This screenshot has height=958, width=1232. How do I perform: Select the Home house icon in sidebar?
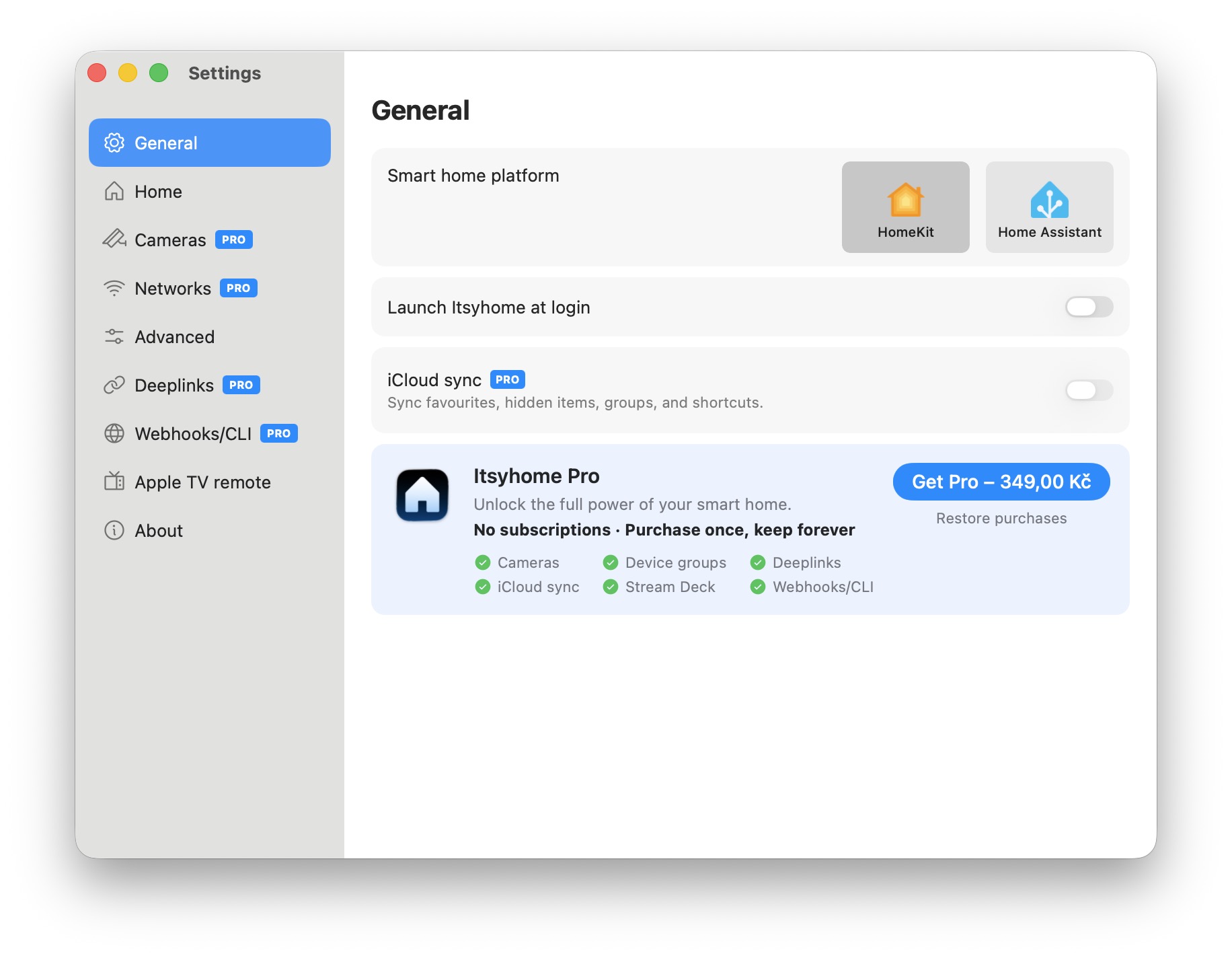pyautogui.click(x=114, y=191)
